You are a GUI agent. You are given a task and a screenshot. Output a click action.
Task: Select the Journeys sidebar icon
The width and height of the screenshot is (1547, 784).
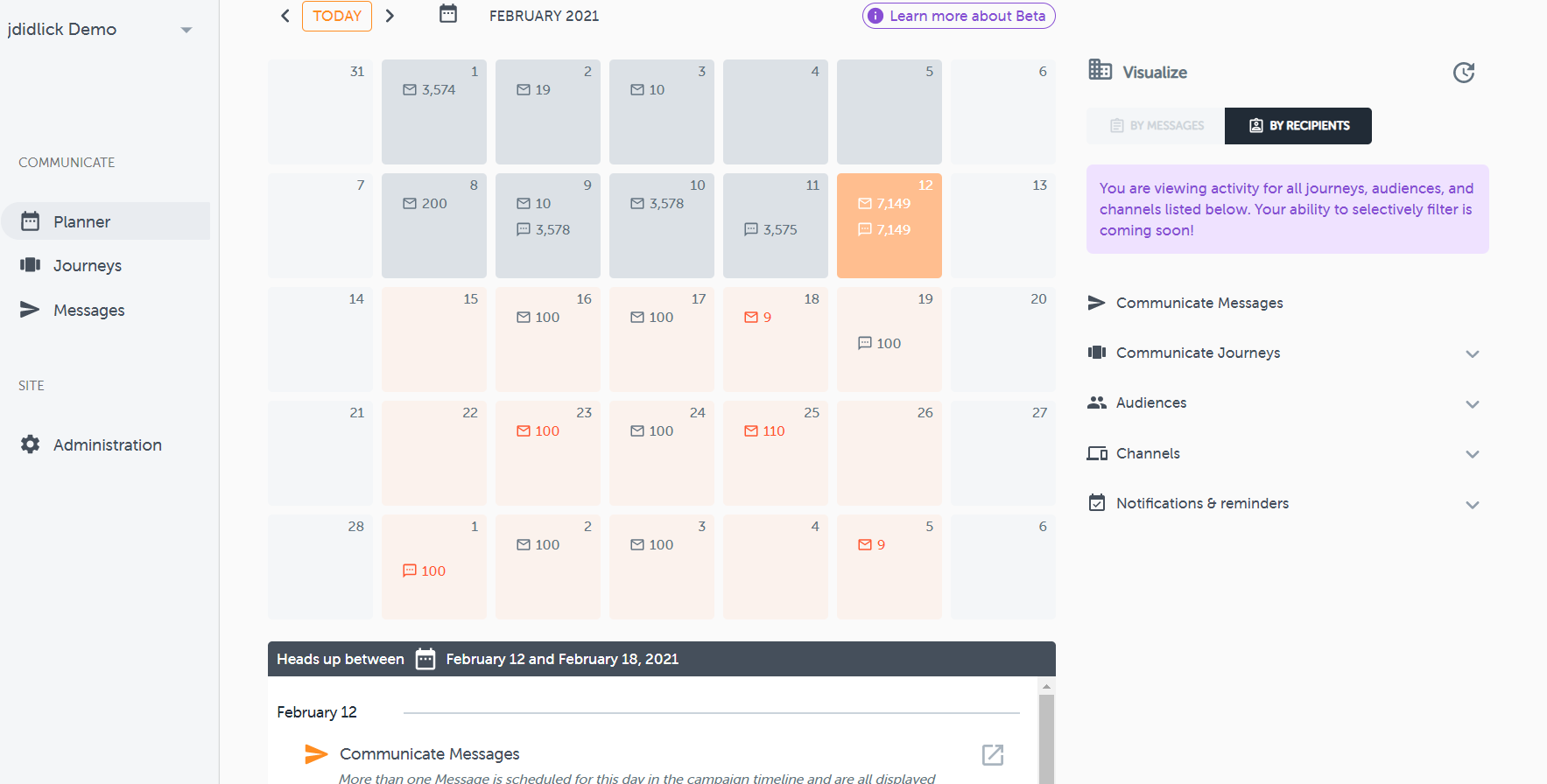[31, 265]
